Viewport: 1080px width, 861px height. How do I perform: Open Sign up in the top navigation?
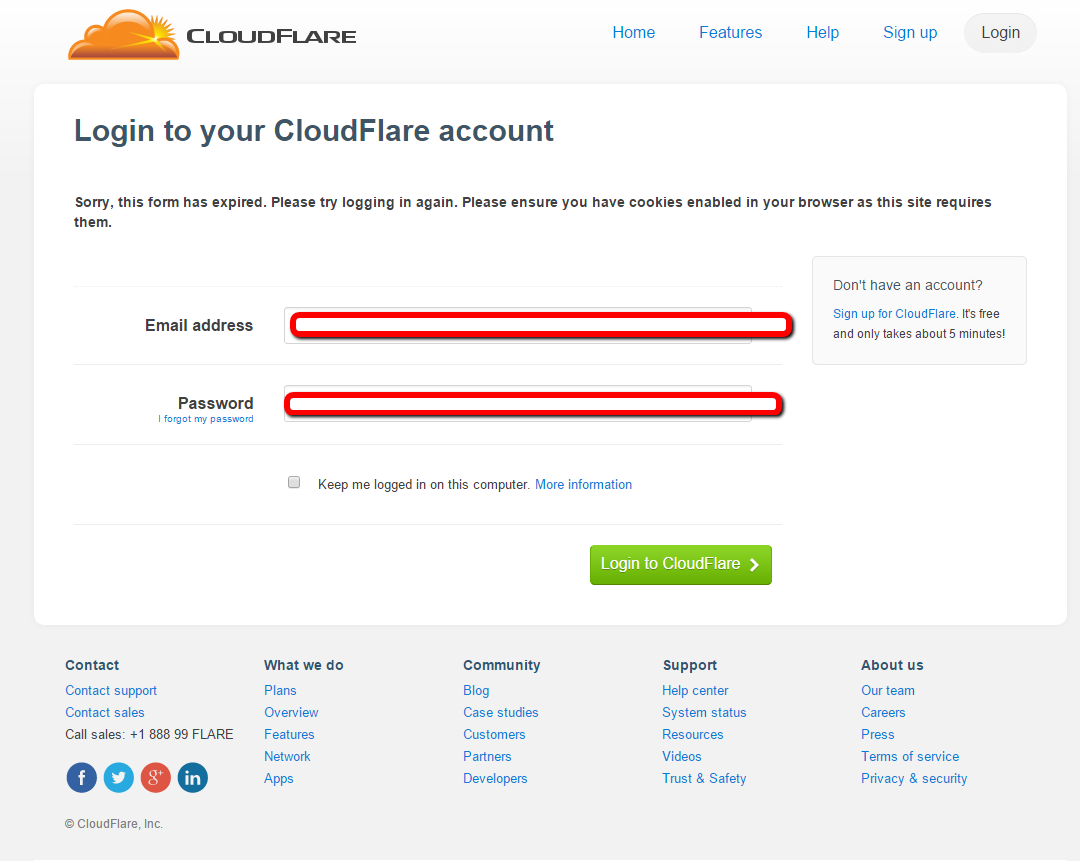pyautogui.click(x=910, y=32)
